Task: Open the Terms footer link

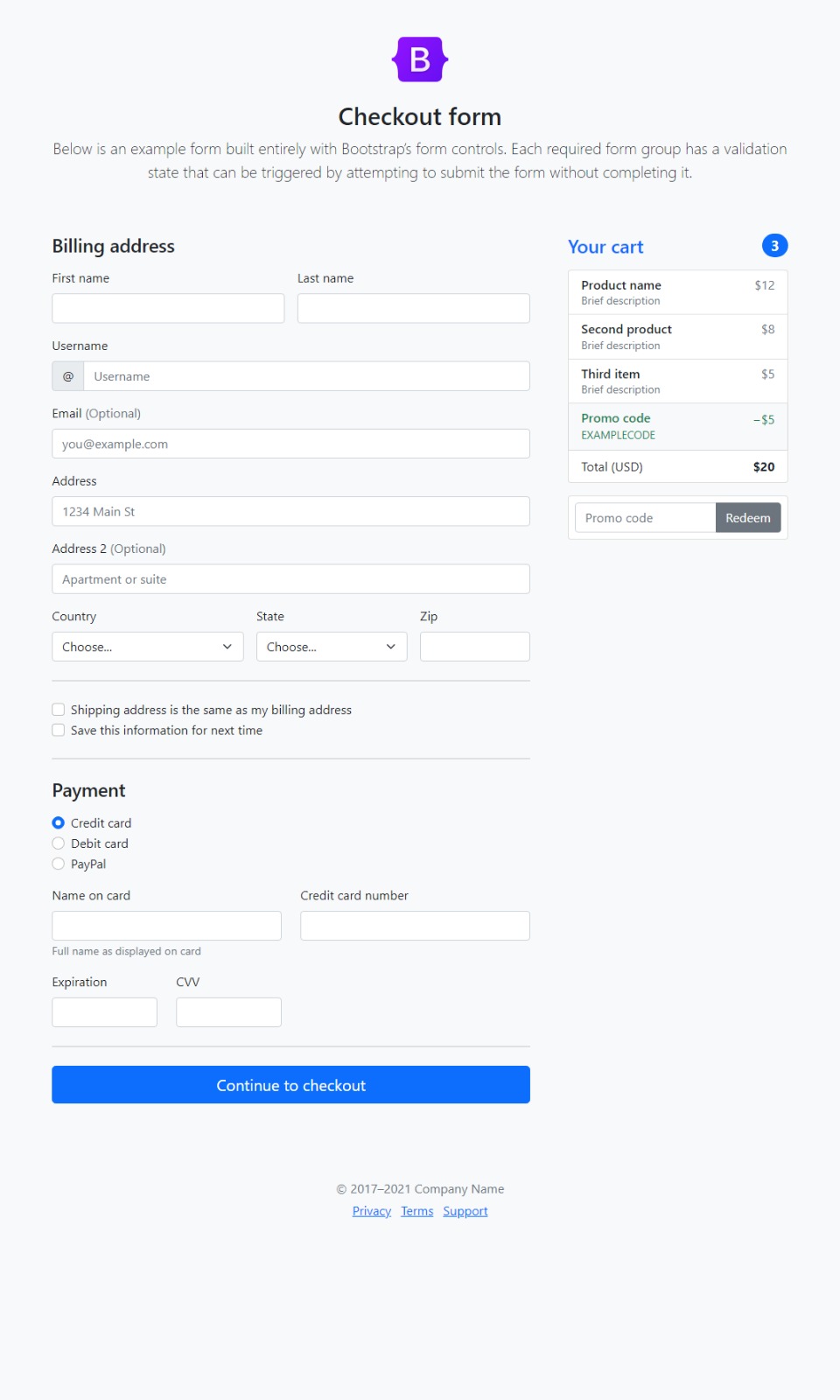Action: [x=417, y=1211]
